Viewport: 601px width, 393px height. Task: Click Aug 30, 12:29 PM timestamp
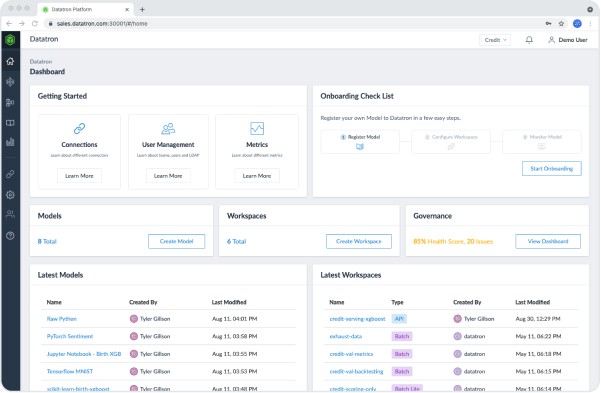pos(538,319)
